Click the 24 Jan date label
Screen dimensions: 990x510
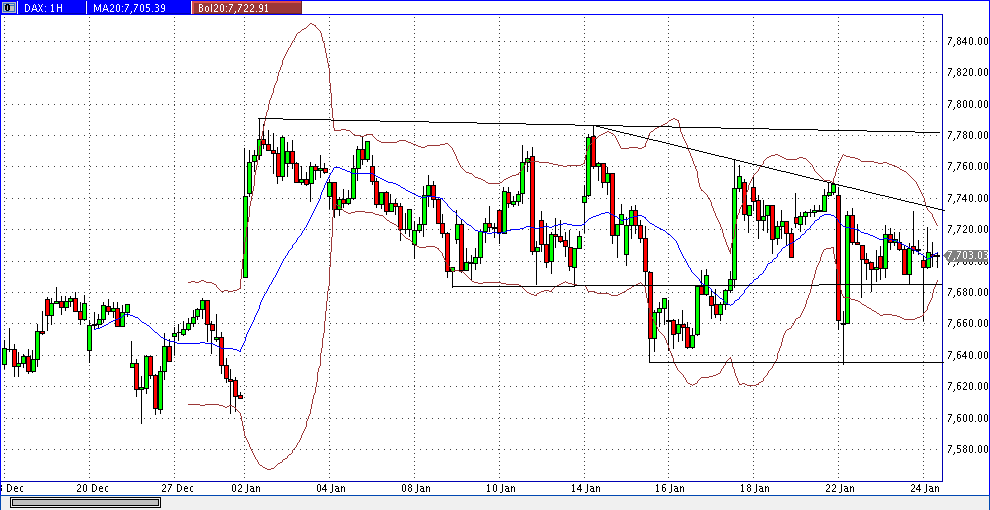click(x=924, y=488)
